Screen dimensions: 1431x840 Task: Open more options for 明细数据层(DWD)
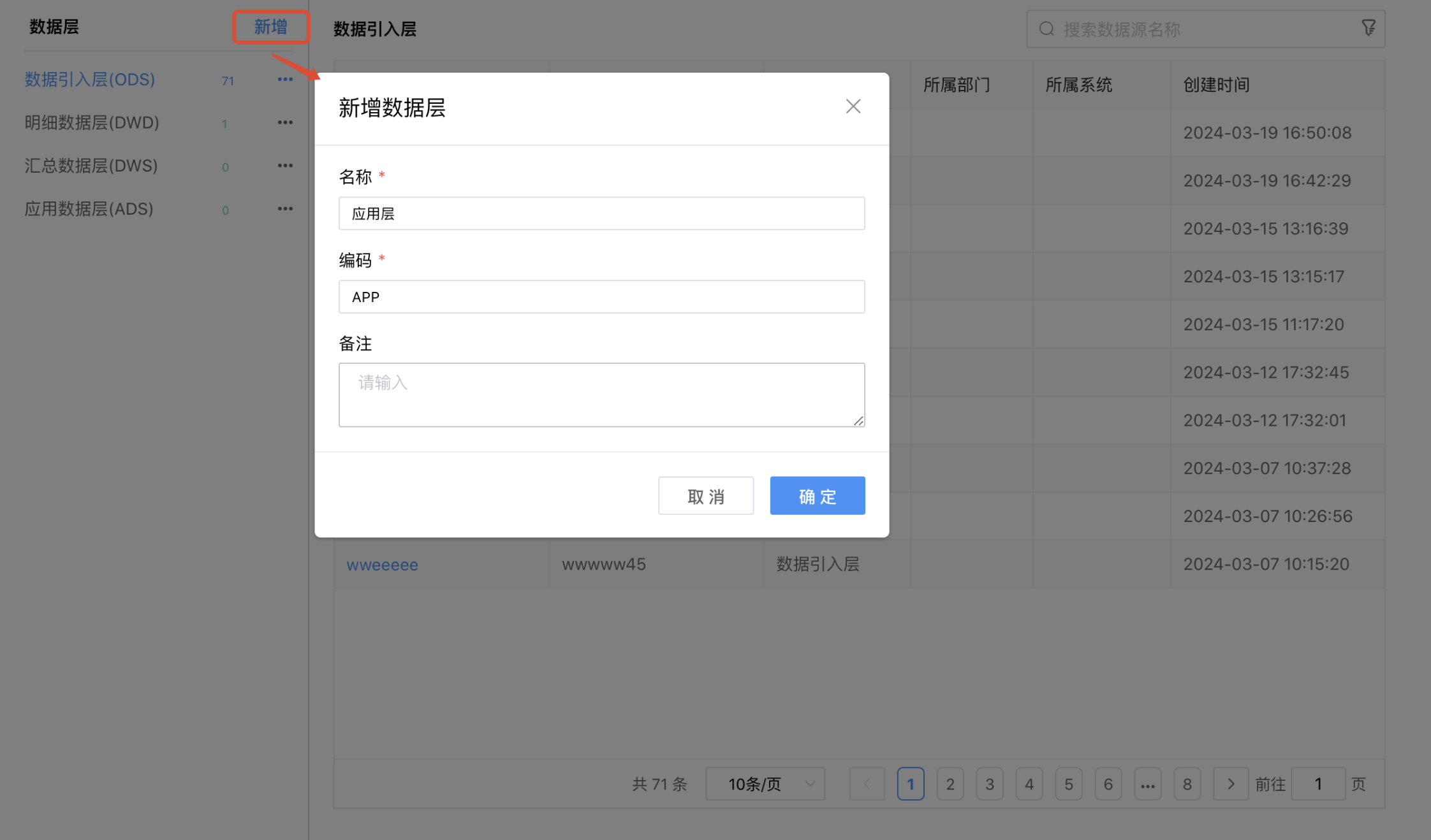285,122
